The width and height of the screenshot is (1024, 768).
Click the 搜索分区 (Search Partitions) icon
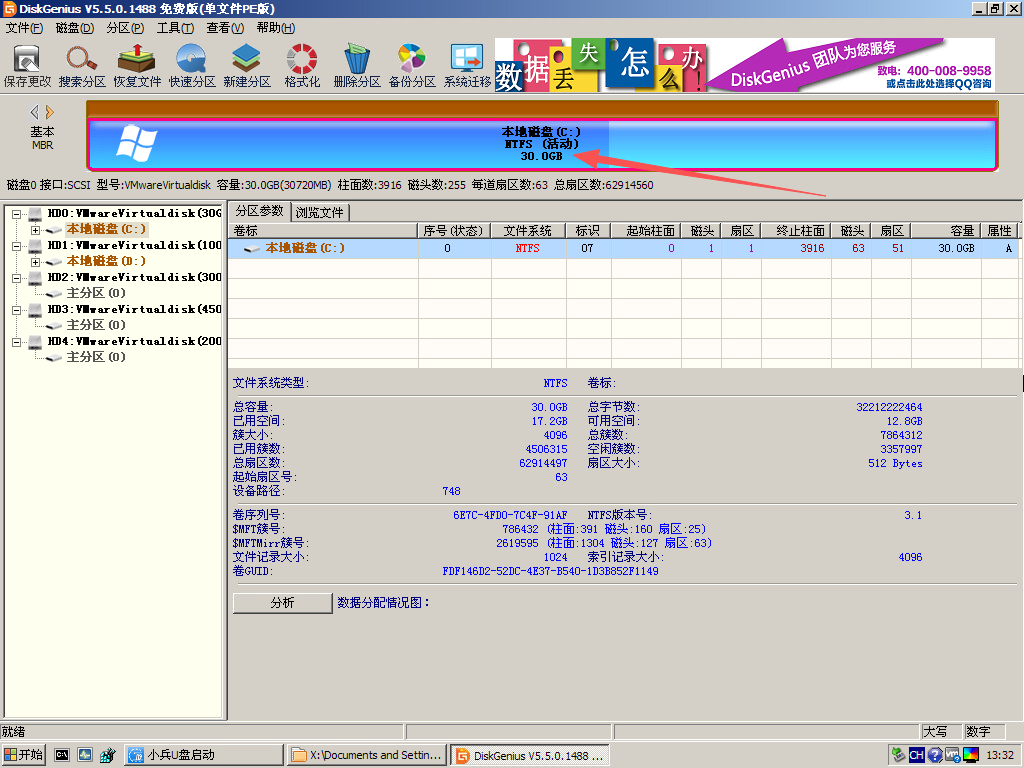point(82,65)
